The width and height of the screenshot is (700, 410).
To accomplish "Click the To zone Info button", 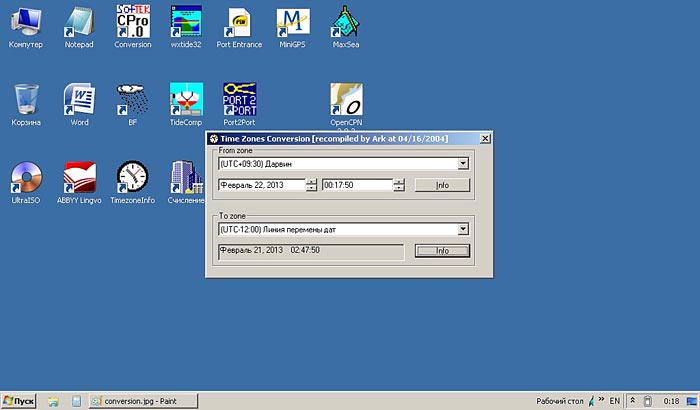I will click(442, 251).
